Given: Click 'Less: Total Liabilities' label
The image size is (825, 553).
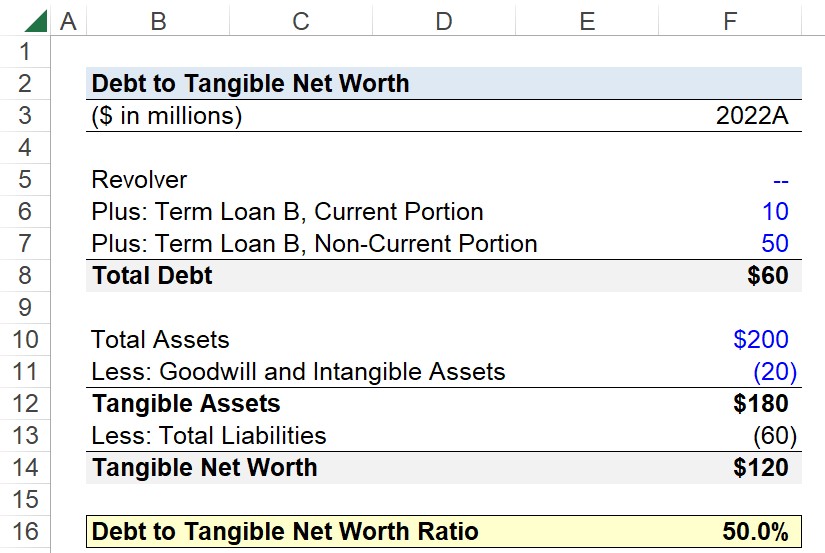Looking at the screenshot, I should click(x=209, y=436).
